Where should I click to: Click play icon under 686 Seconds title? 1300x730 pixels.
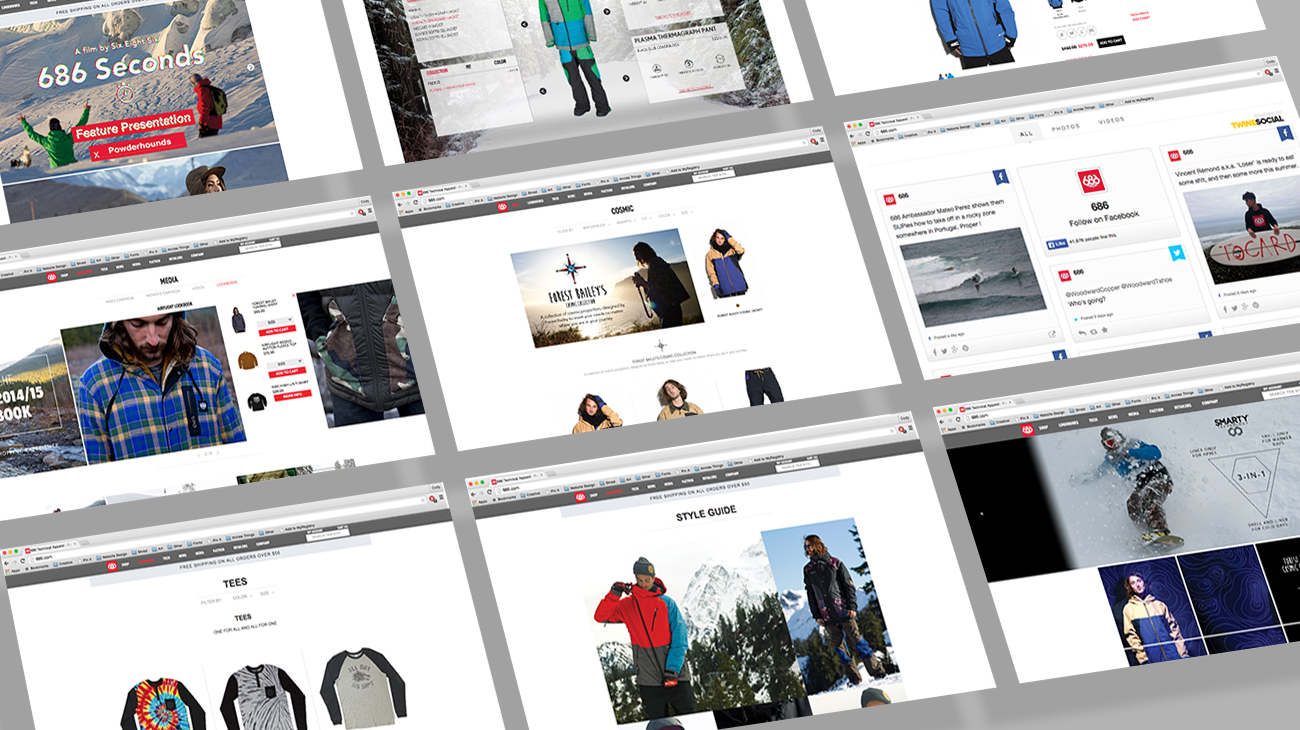(125, 93)
